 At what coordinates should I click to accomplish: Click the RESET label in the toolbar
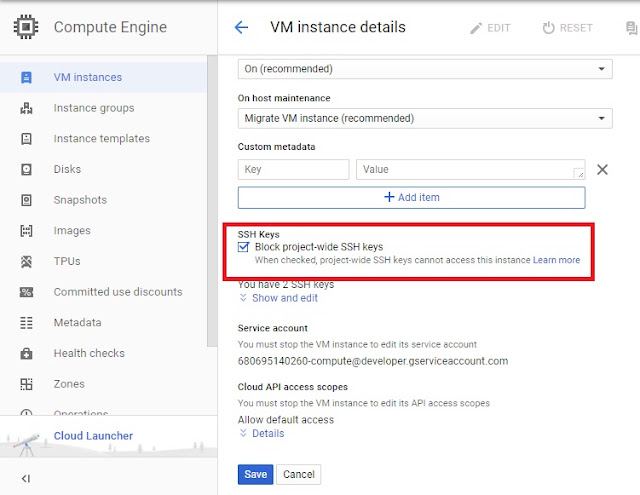pyautogui.click(x=576, y=28)
